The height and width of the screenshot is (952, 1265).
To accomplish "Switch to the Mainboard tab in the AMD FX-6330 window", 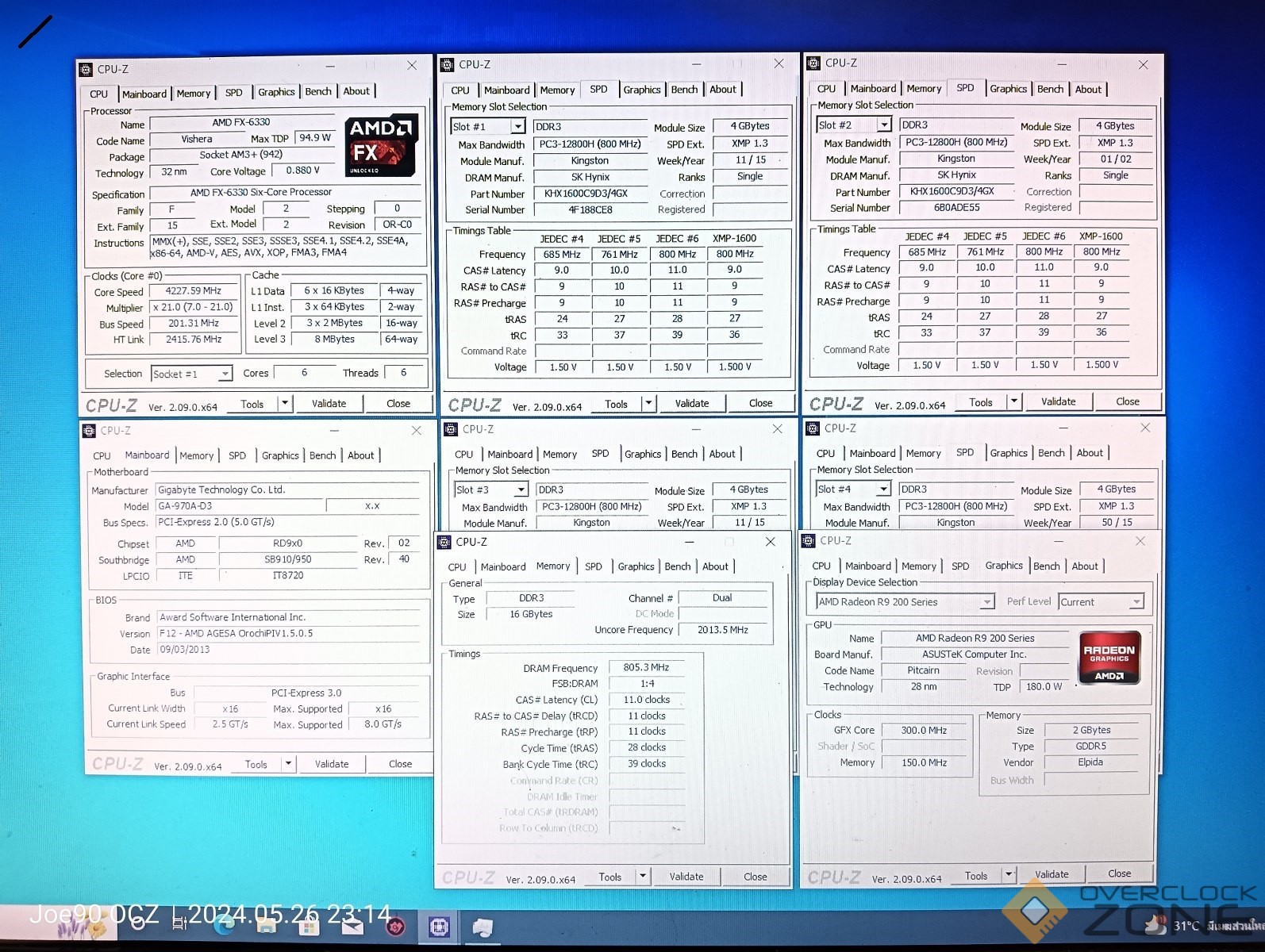I will 144,94.
